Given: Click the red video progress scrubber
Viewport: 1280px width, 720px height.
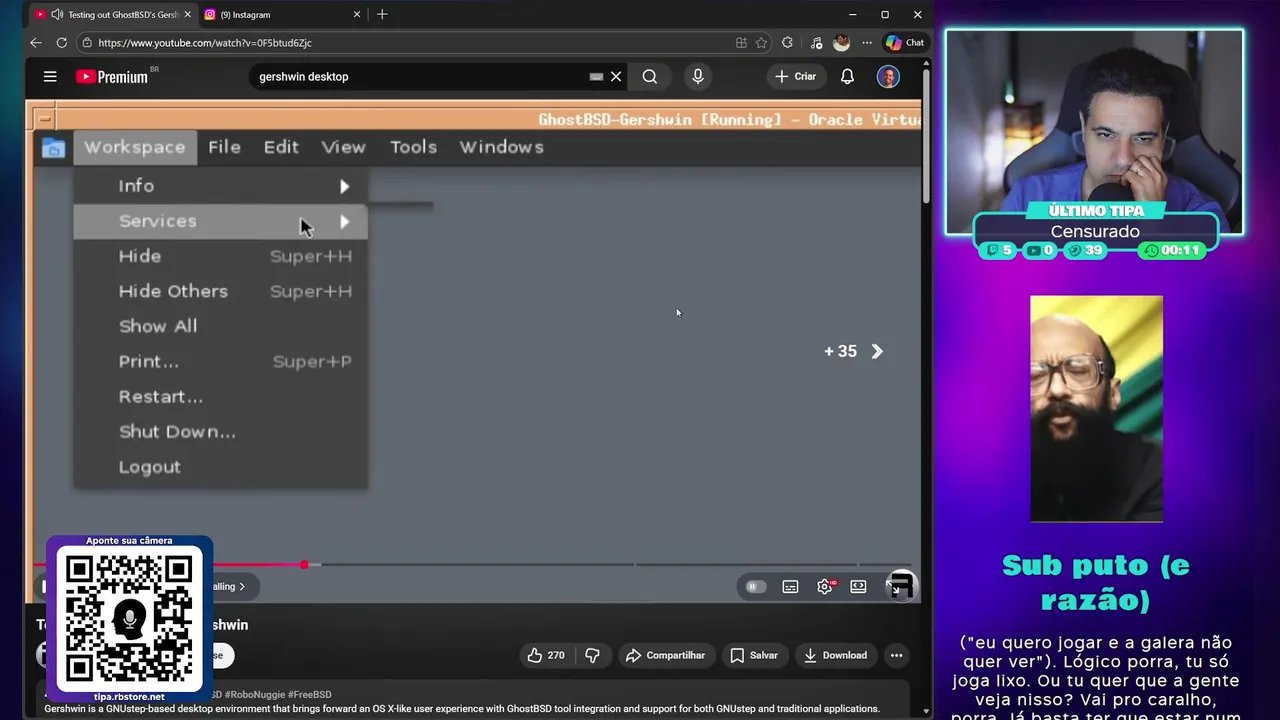Looking at the screenshot, I should click(x=304, y=565).
